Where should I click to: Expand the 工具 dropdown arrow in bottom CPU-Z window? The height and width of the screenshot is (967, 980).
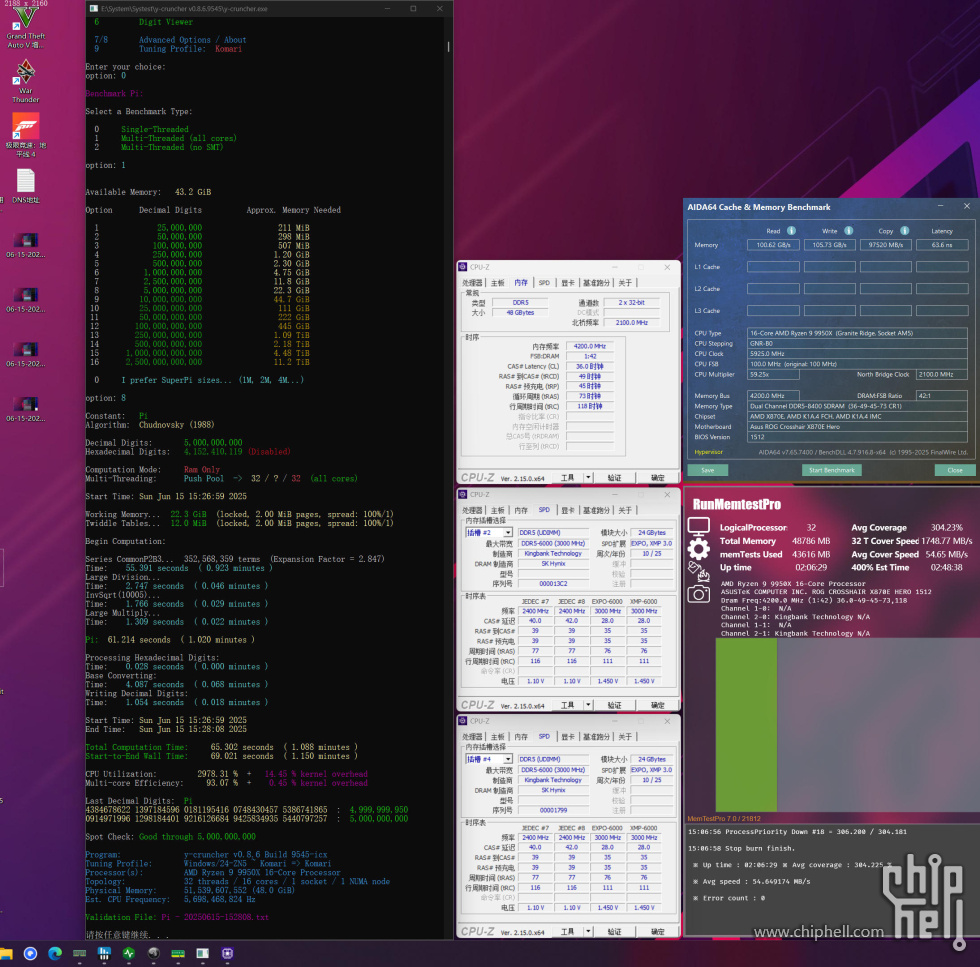pos(588,931)
